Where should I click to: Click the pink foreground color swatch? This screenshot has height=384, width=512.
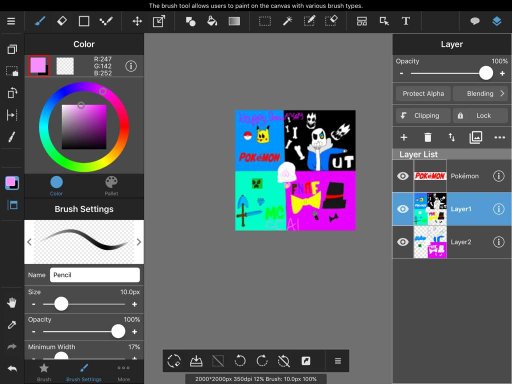(38, 65)
